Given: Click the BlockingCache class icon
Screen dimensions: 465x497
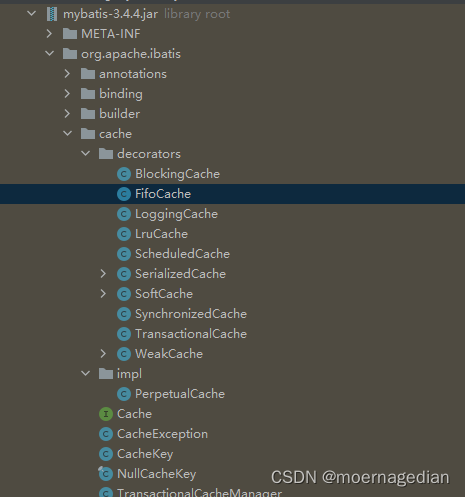Looking at the screenshot, I should pyautogui.click(x=124, y=174).
